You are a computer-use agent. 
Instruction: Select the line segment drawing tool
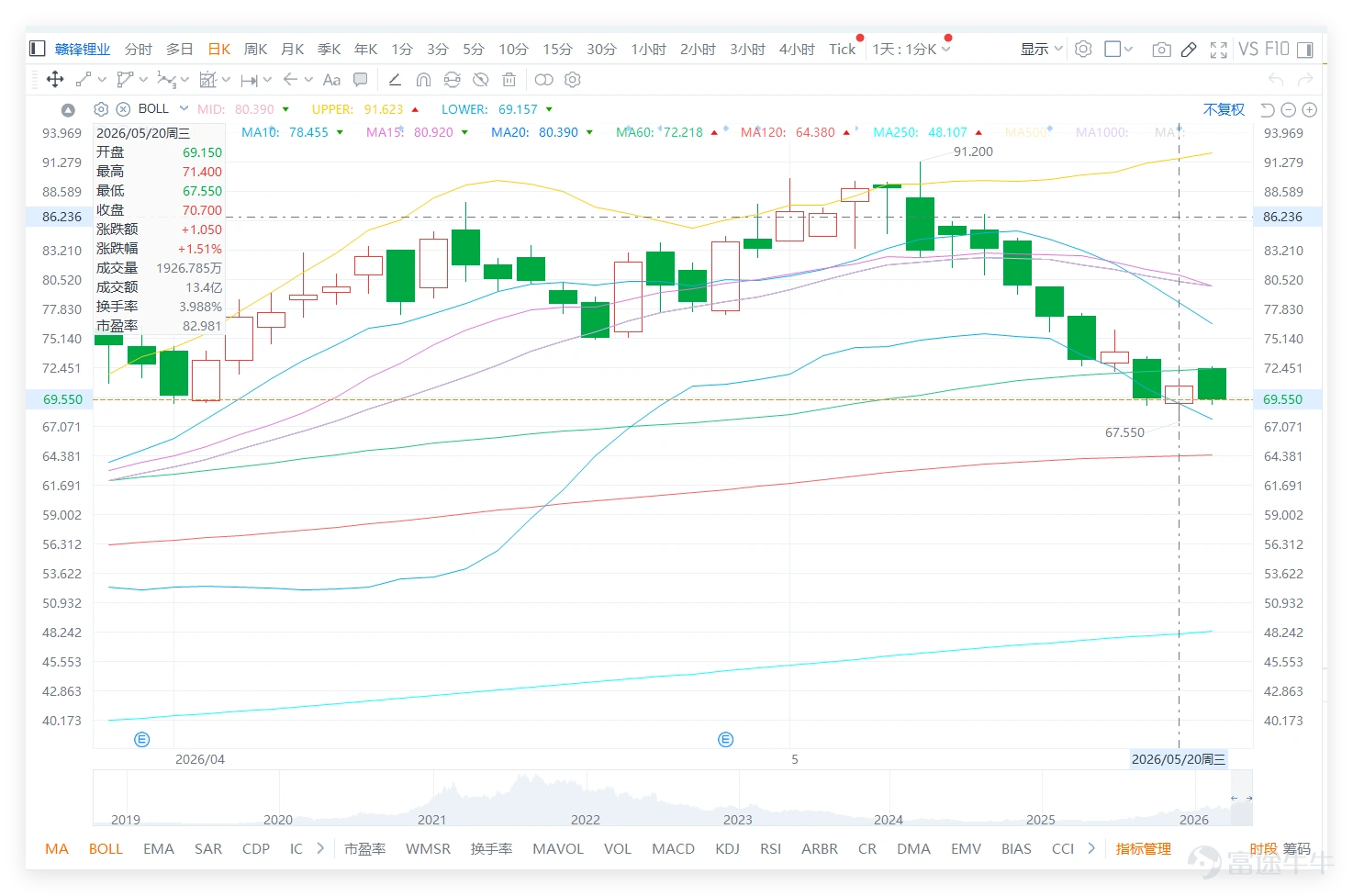[84, 80]
